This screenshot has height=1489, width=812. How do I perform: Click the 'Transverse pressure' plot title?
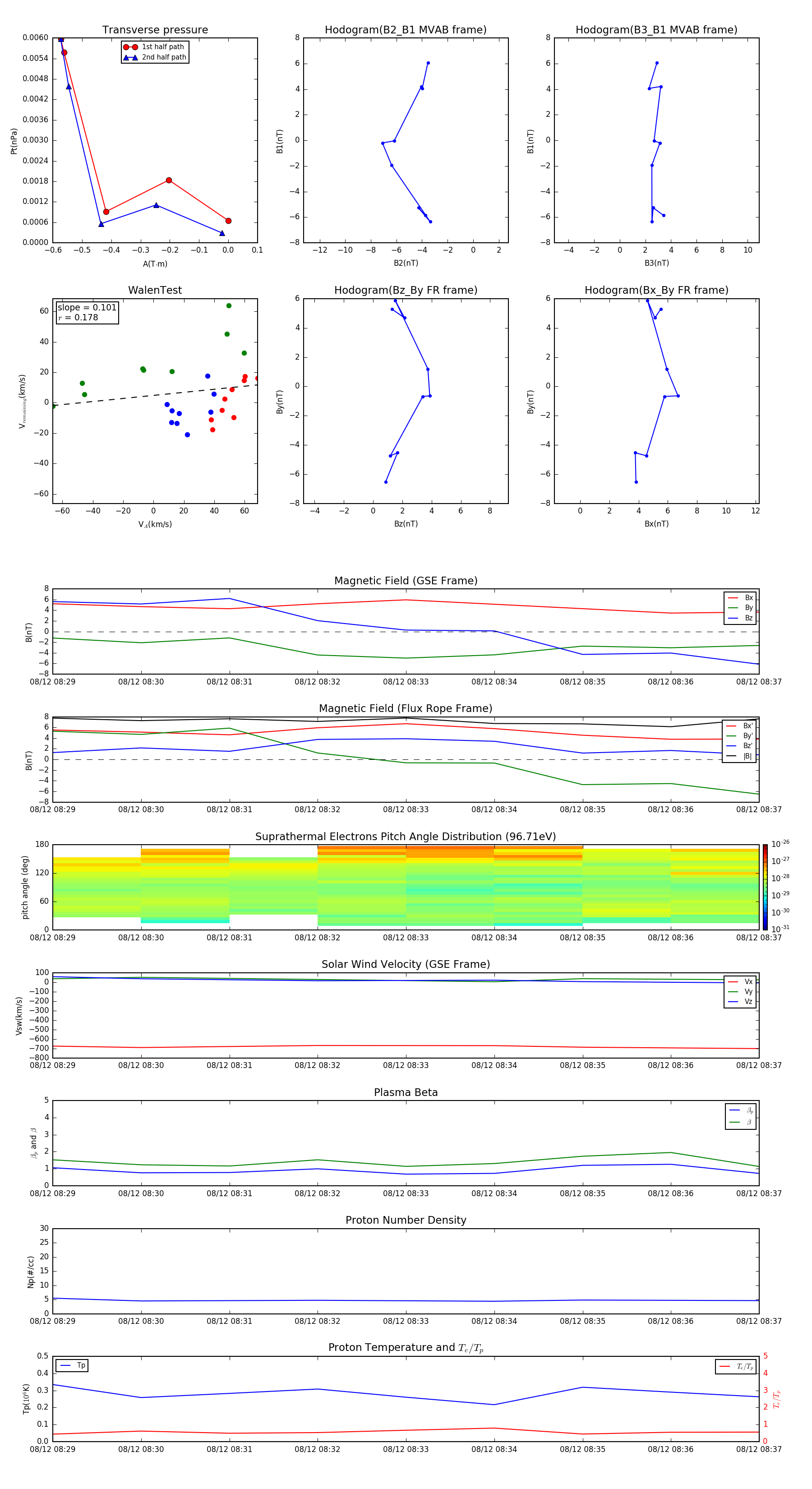[155, 30]
